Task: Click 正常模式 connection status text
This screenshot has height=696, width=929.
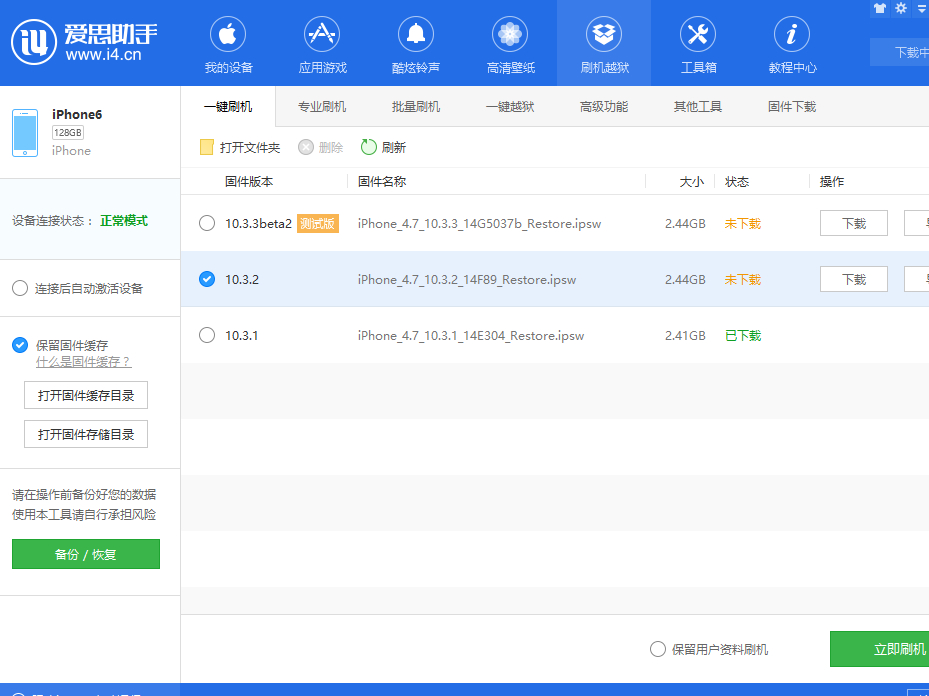Action: [x=124, y=221]
